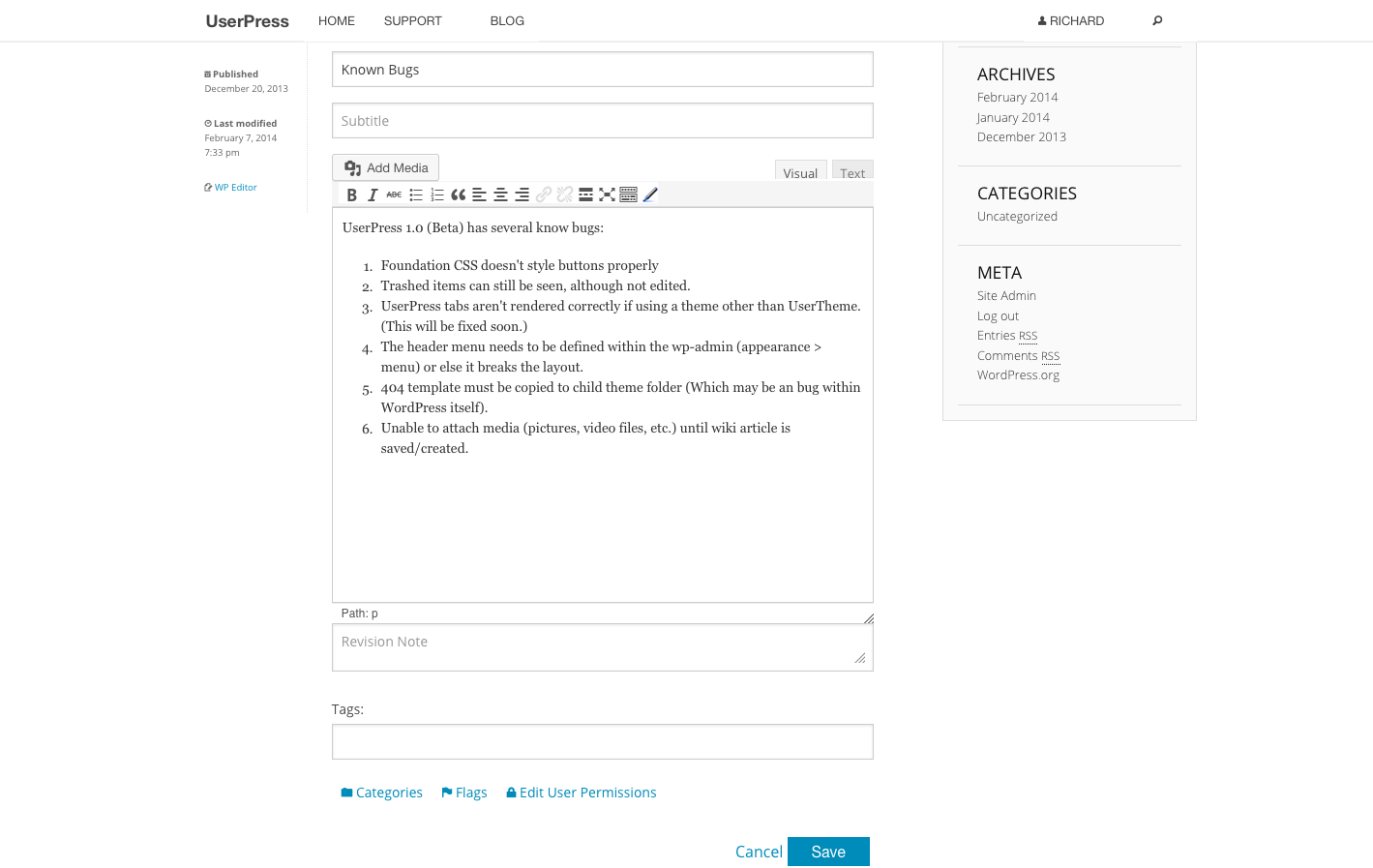Screen dimensions: 1373x868
Task: Visit the WordPress.org link
Action: (x=1018, y=375)
